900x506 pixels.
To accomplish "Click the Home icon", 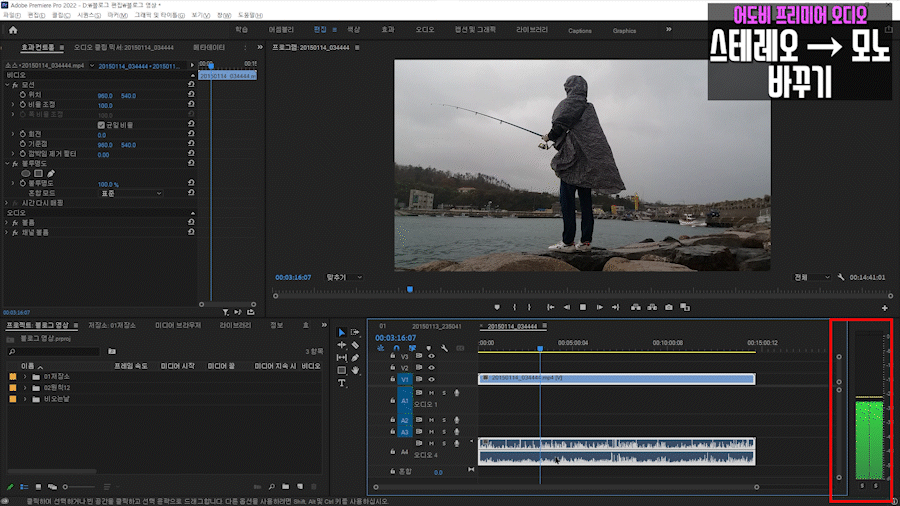I will (13, 30).
